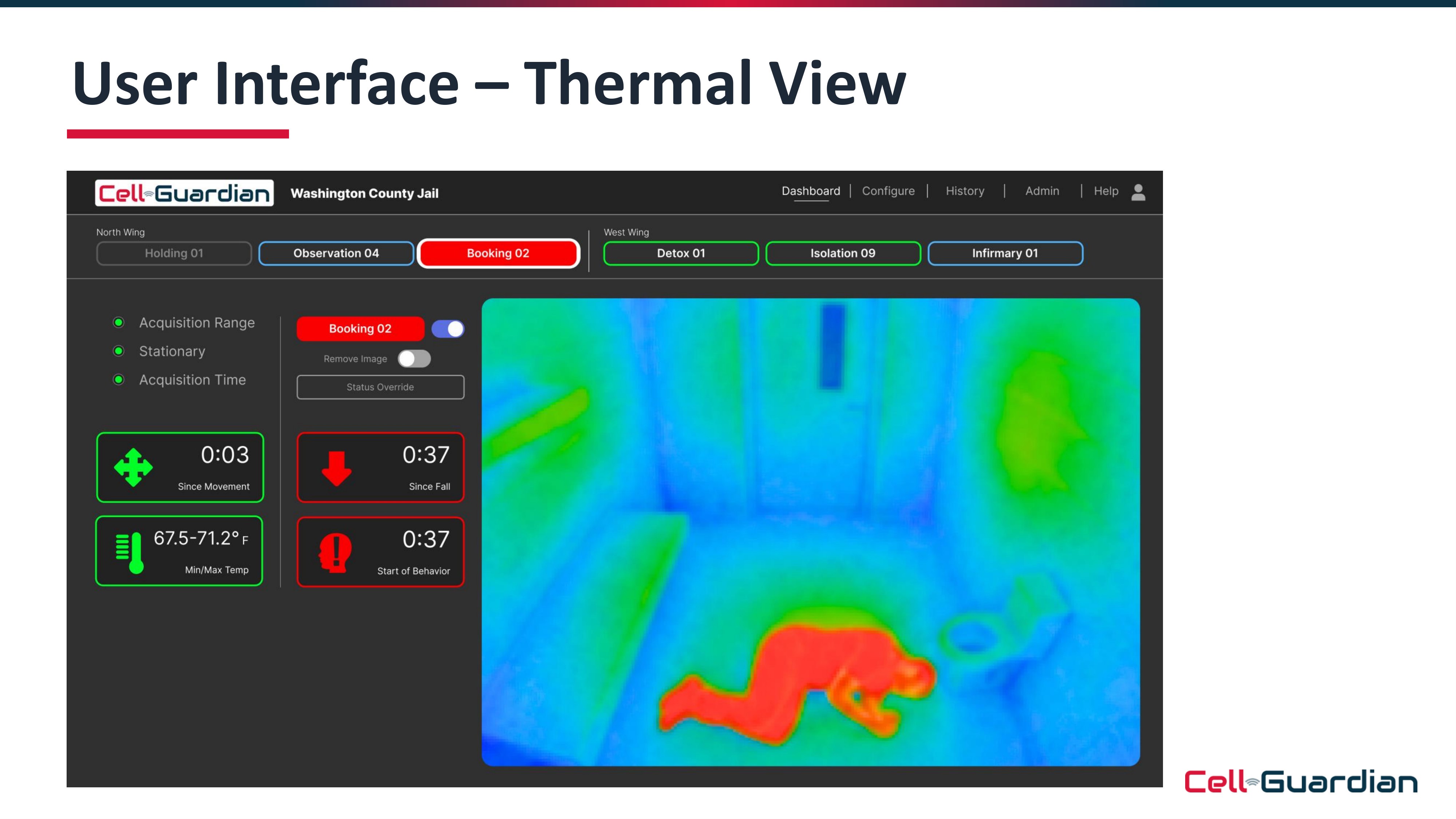Go to the History page
Image resolution: width=1456 pixels, height=819 pixels.
pos(965,191)
